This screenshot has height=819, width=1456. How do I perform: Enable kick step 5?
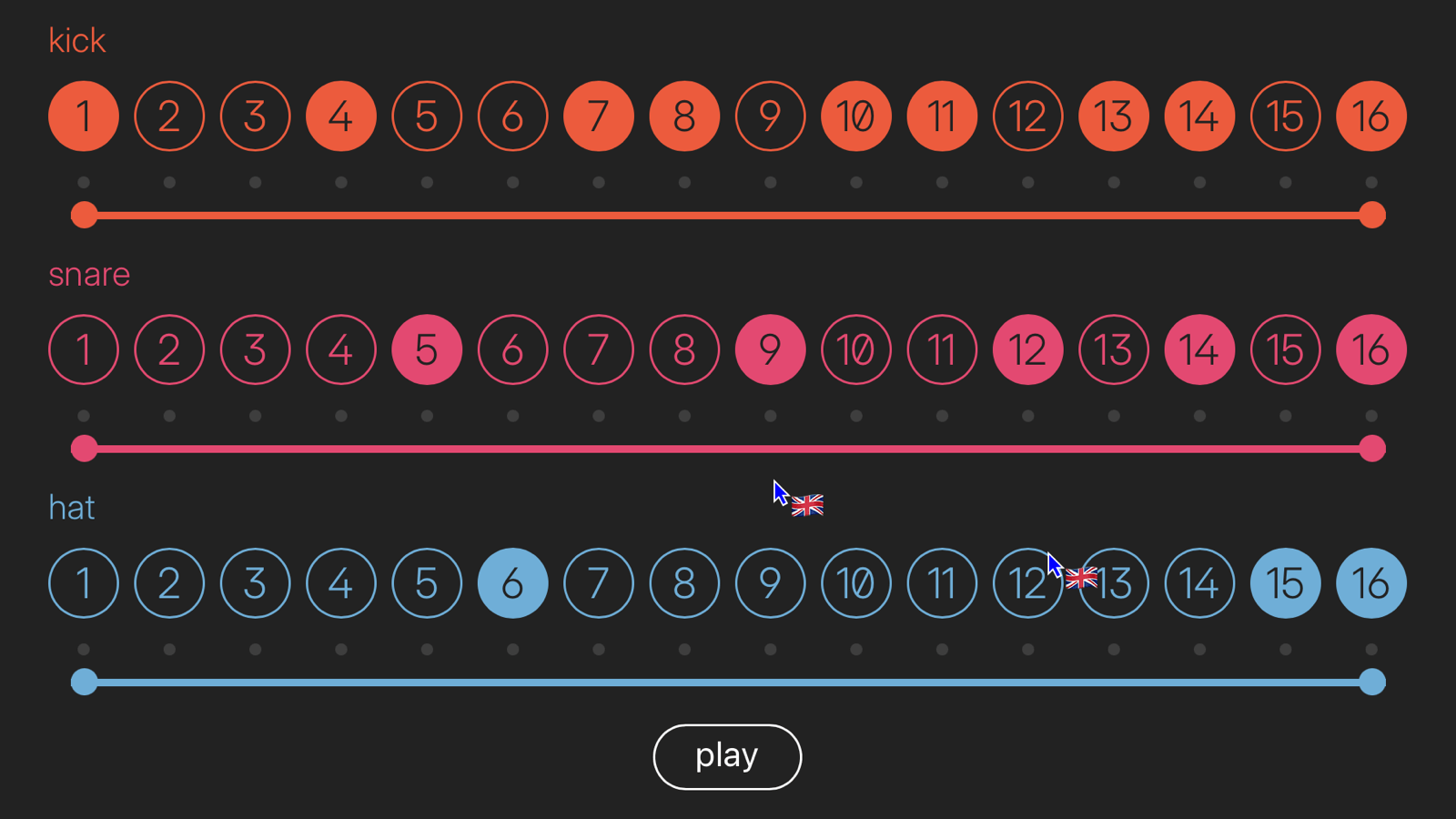tap(427, 116)
